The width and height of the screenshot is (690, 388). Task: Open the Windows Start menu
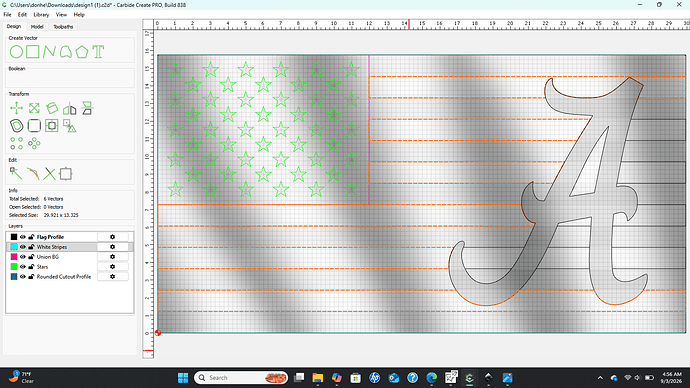click(183, 378)
